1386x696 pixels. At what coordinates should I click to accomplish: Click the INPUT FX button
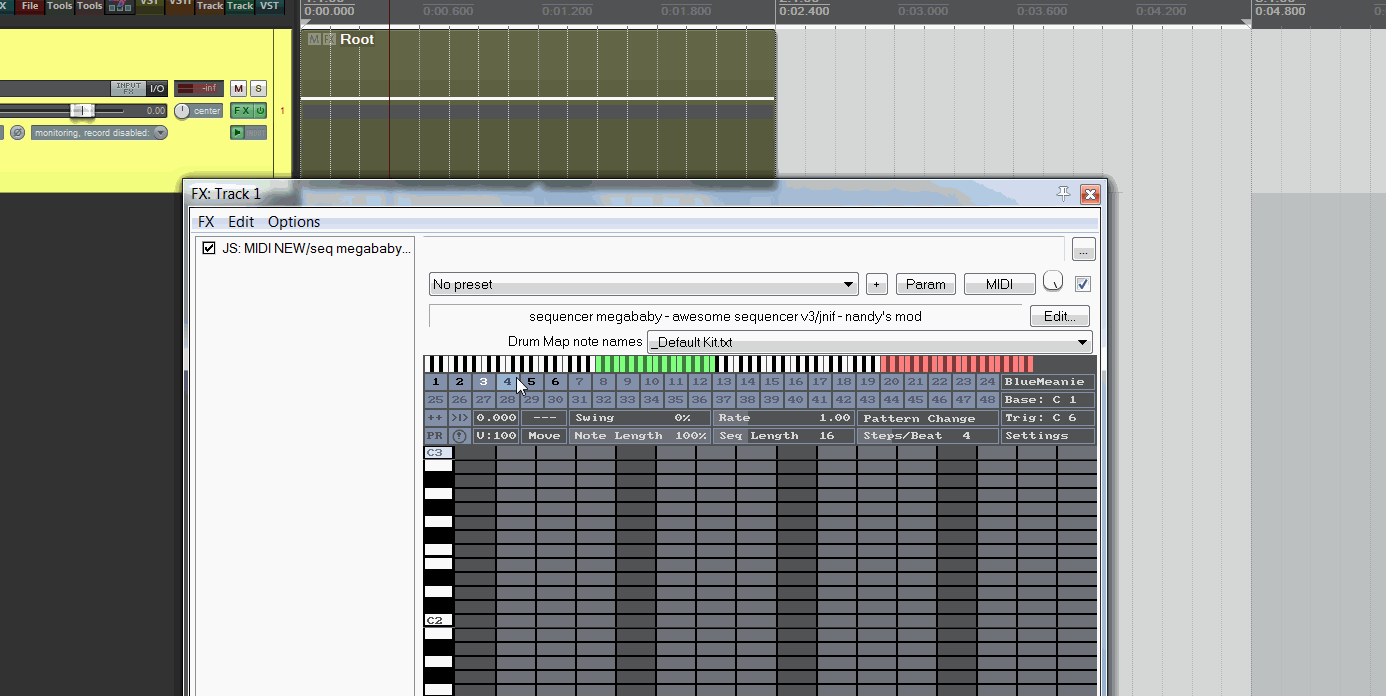128,89
